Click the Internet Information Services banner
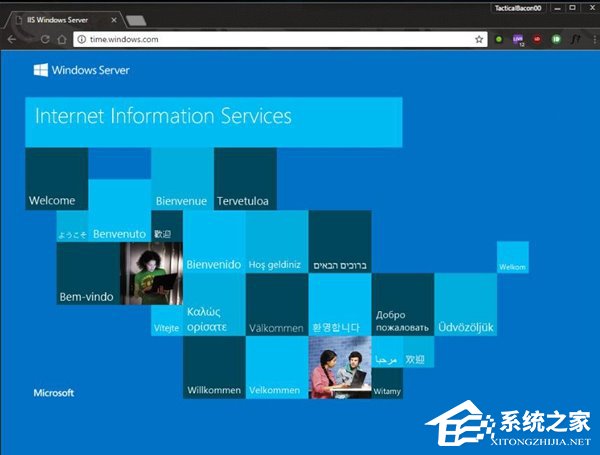 tap(214, 122)
